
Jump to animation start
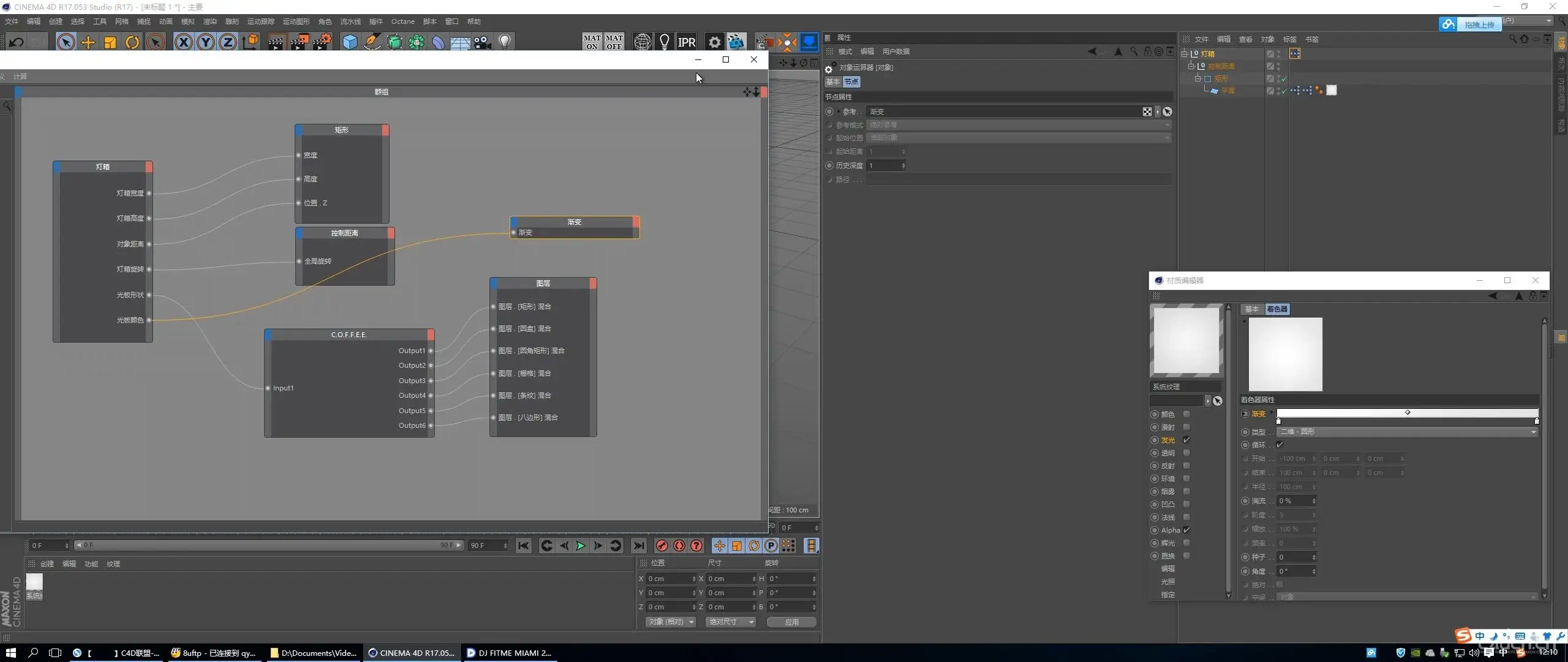click(524, 546)
